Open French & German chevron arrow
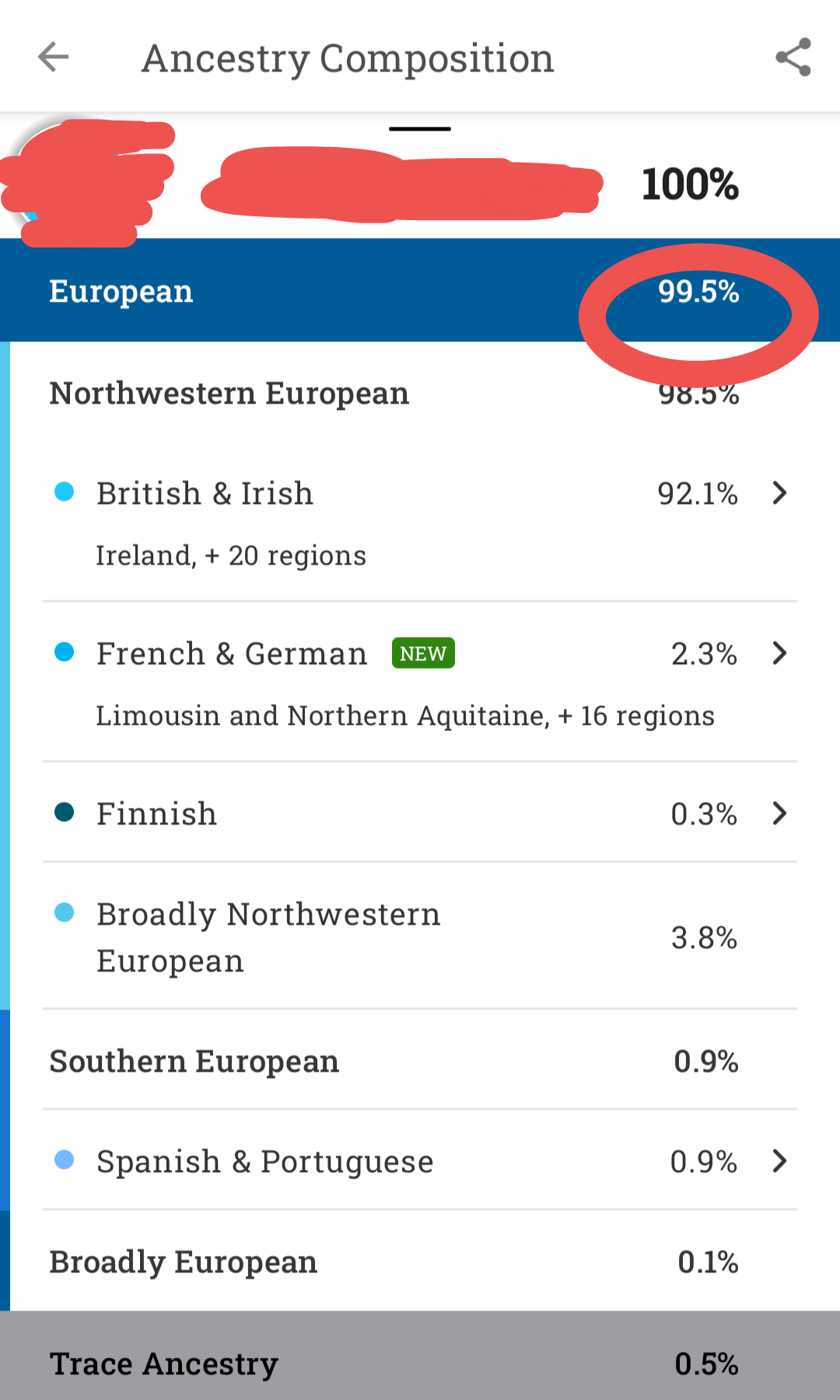The height and width of the screenshot is (1400, 840). click(779, 653)
